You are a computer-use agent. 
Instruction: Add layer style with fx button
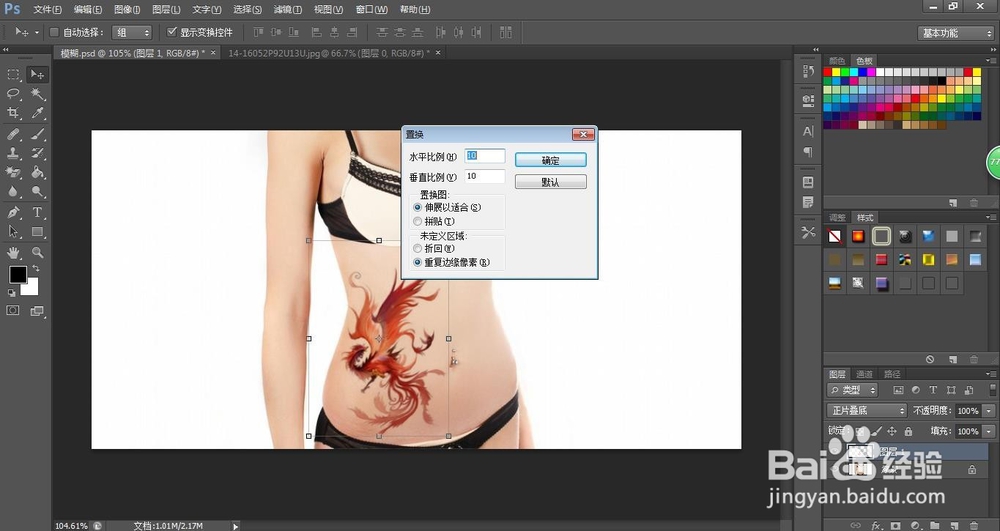(876, 525)
